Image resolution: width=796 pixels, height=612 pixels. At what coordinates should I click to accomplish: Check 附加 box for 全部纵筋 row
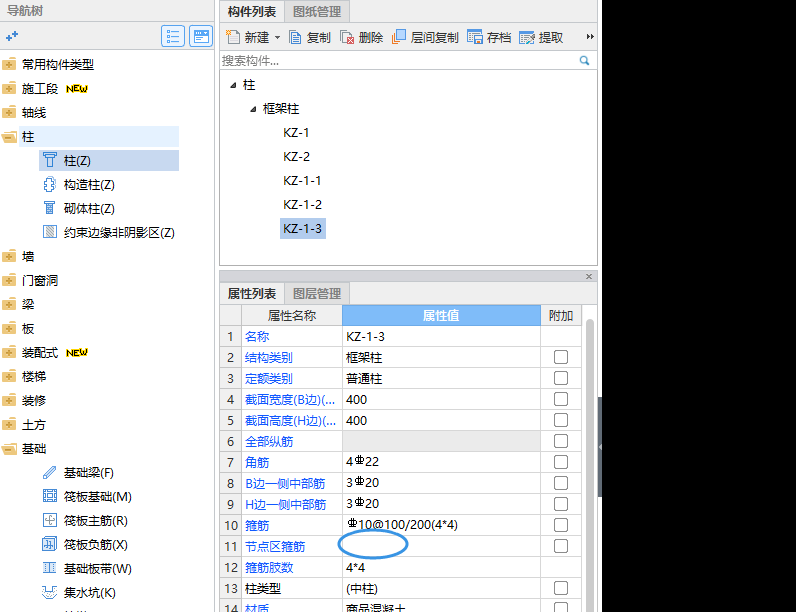(x=561, y=441)
